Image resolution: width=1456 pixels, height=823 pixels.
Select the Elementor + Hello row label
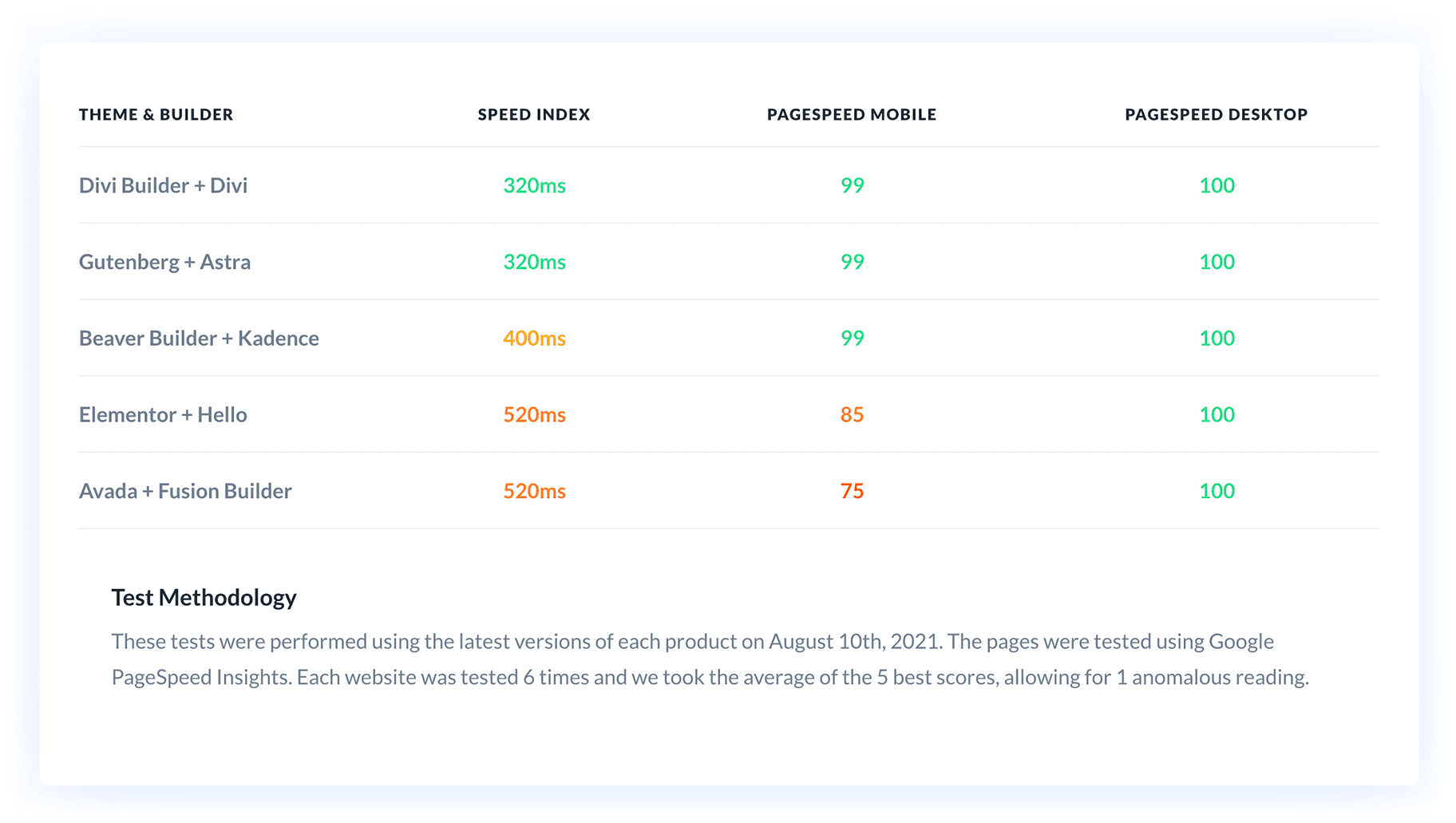click(x=163, y=415)
